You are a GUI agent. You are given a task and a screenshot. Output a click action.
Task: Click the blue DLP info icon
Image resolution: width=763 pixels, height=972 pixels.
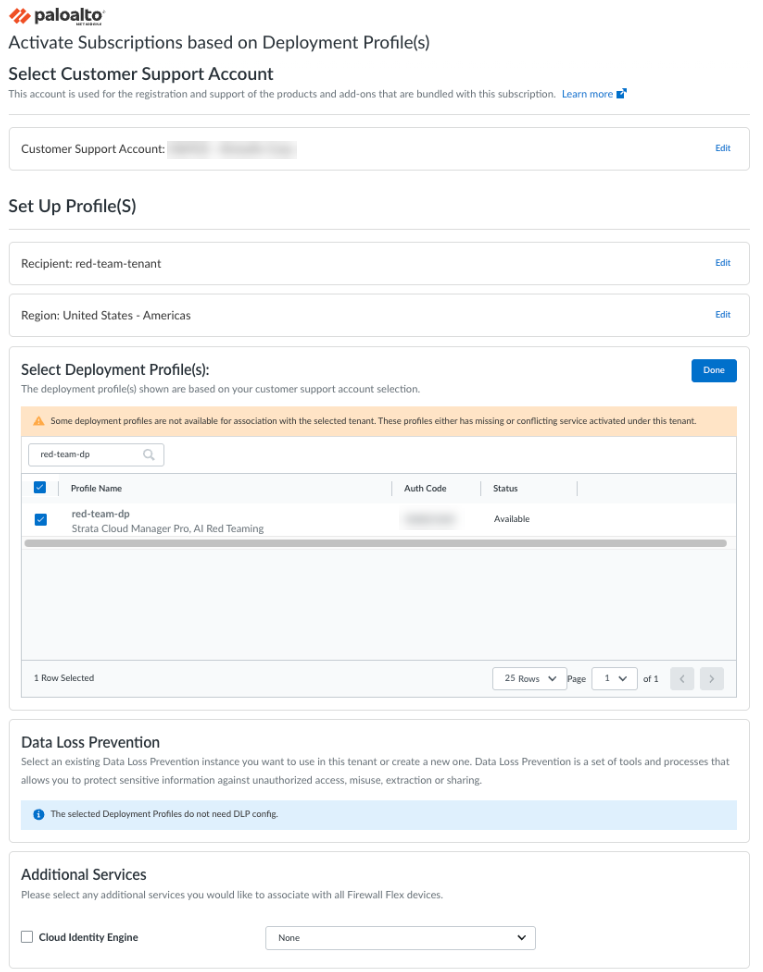click(39, 815)
